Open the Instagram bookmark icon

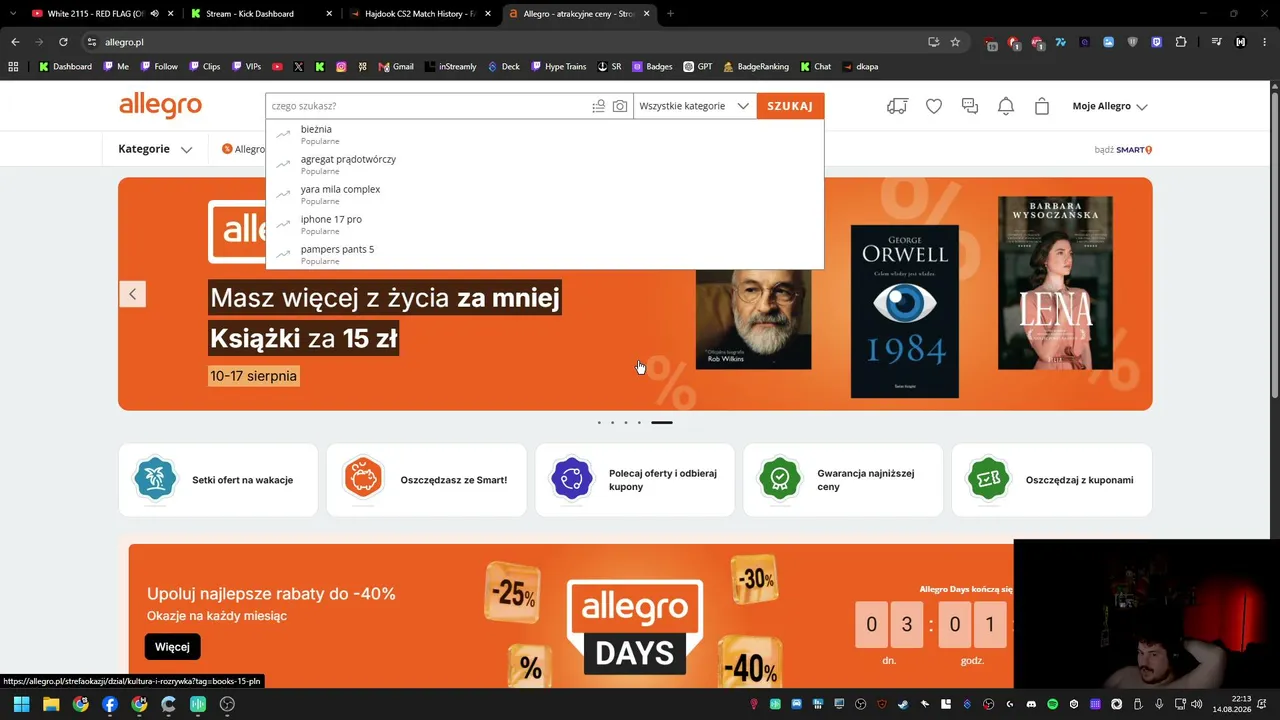tap(341, 67)
